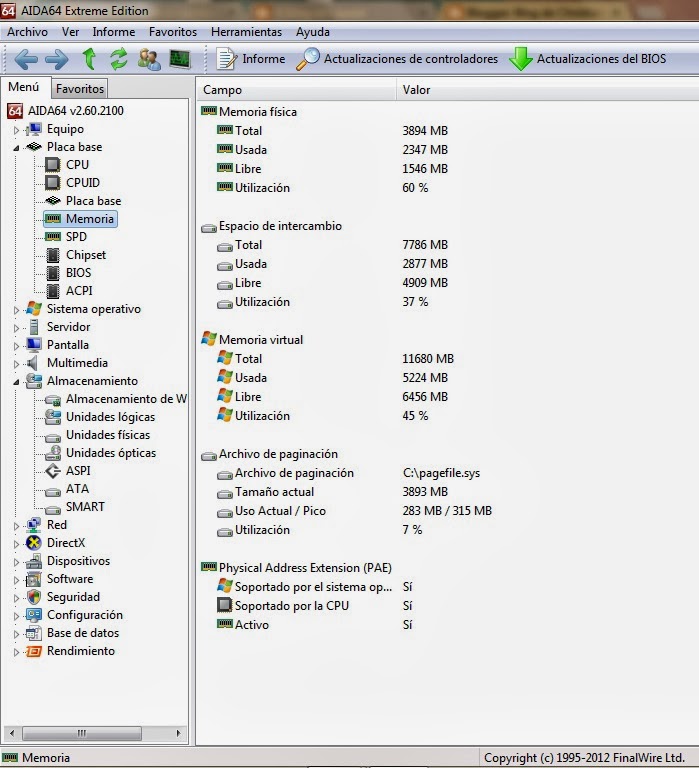
Task: Expand the DirectX tree node
Action: click(16, 544)
